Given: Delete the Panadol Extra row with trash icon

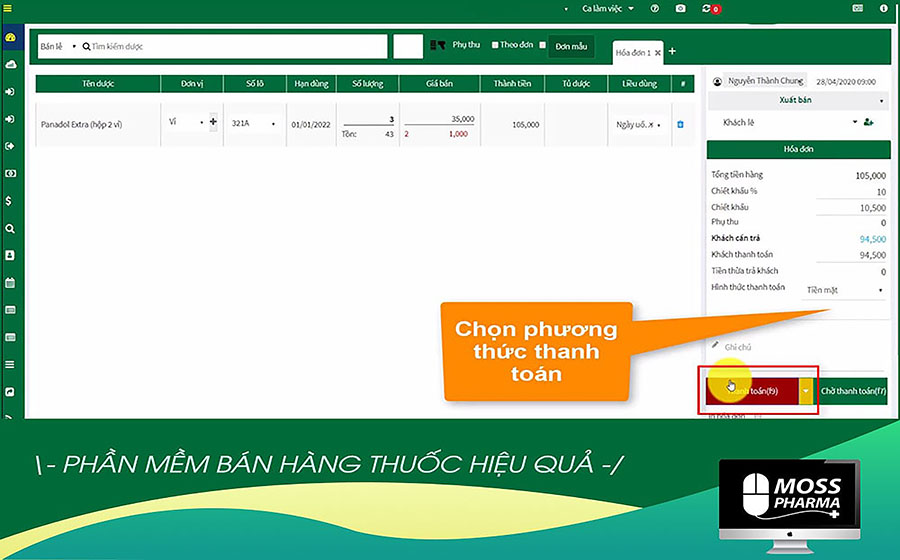Looking at the screenshot, I should (x=680, y=125).
